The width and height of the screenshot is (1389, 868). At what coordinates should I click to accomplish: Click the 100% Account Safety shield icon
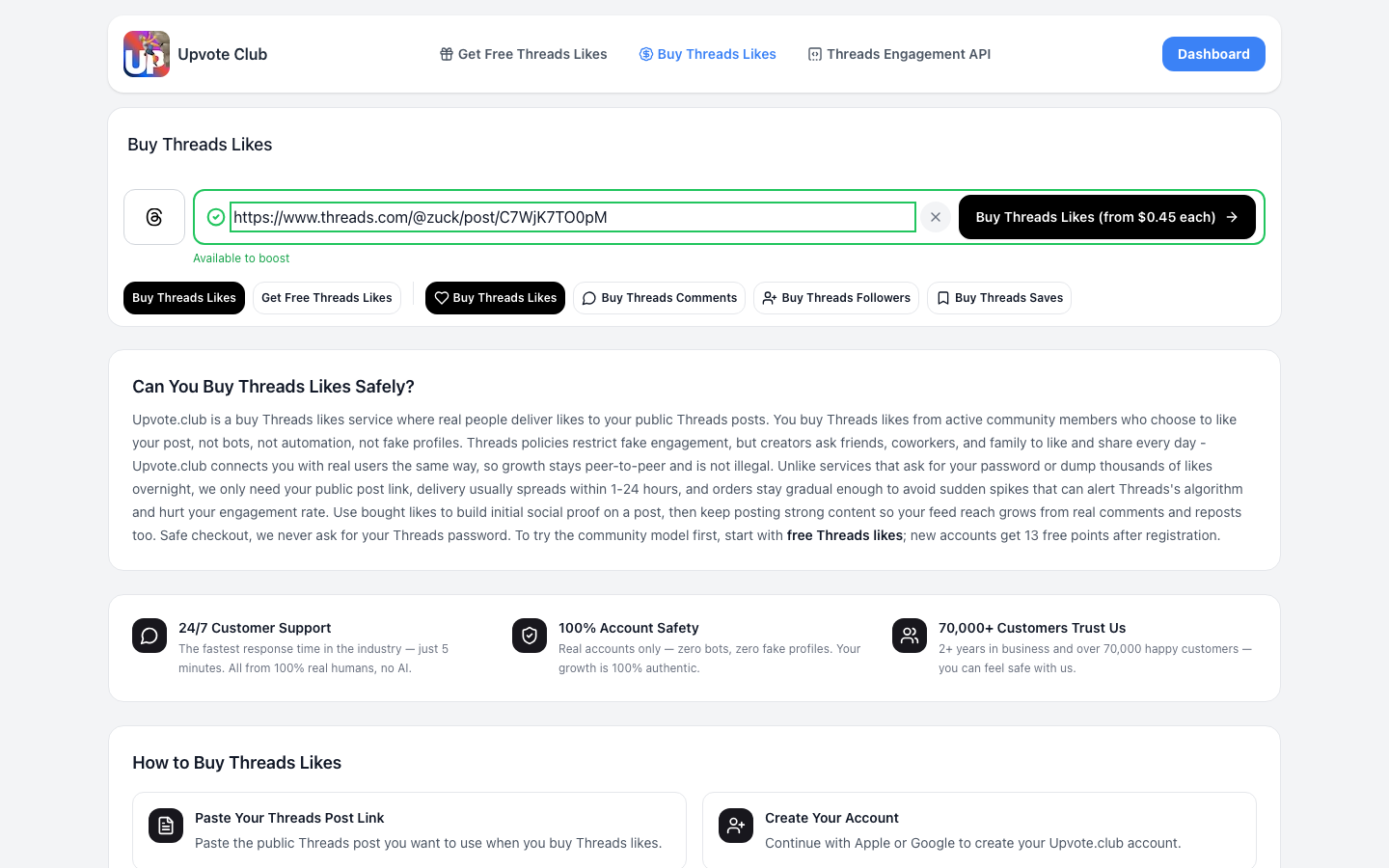coord(530,636)
